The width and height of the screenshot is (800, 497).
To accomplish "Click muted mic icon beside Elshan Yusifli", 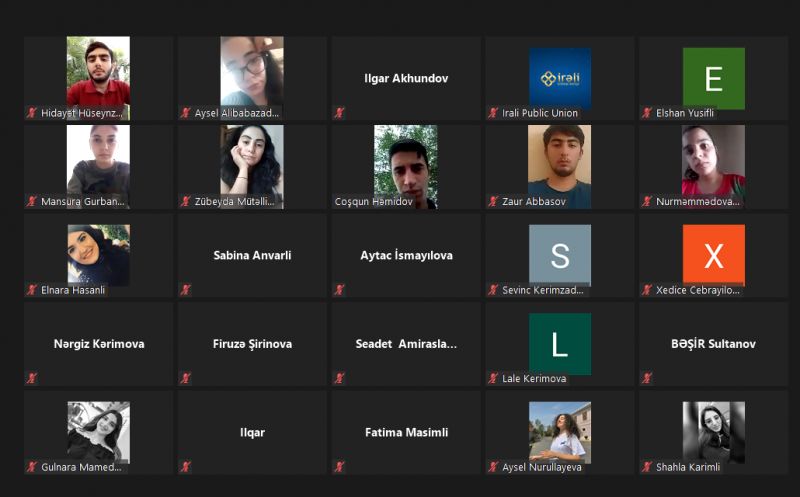I will coord(647,113).
